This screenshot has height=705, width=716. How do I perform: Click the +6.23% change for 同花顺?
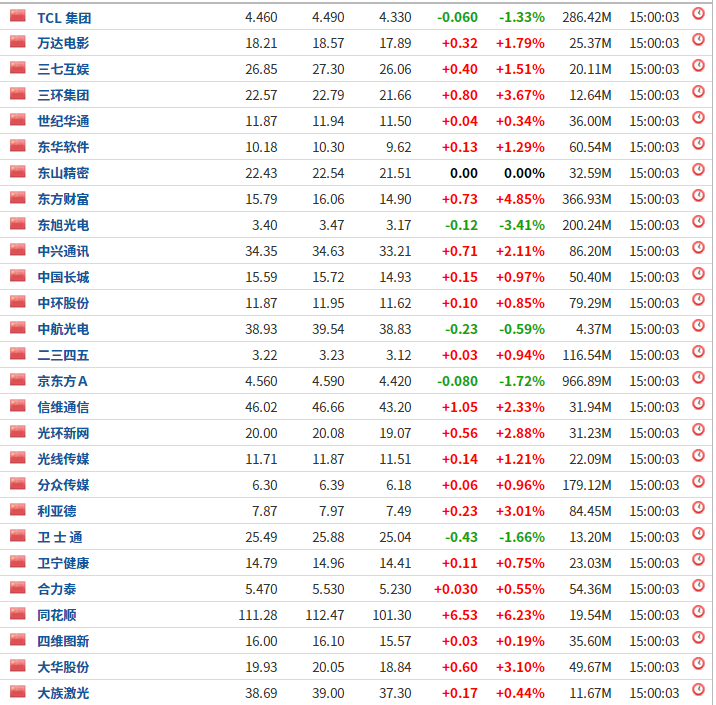click(x=520, y=616)
